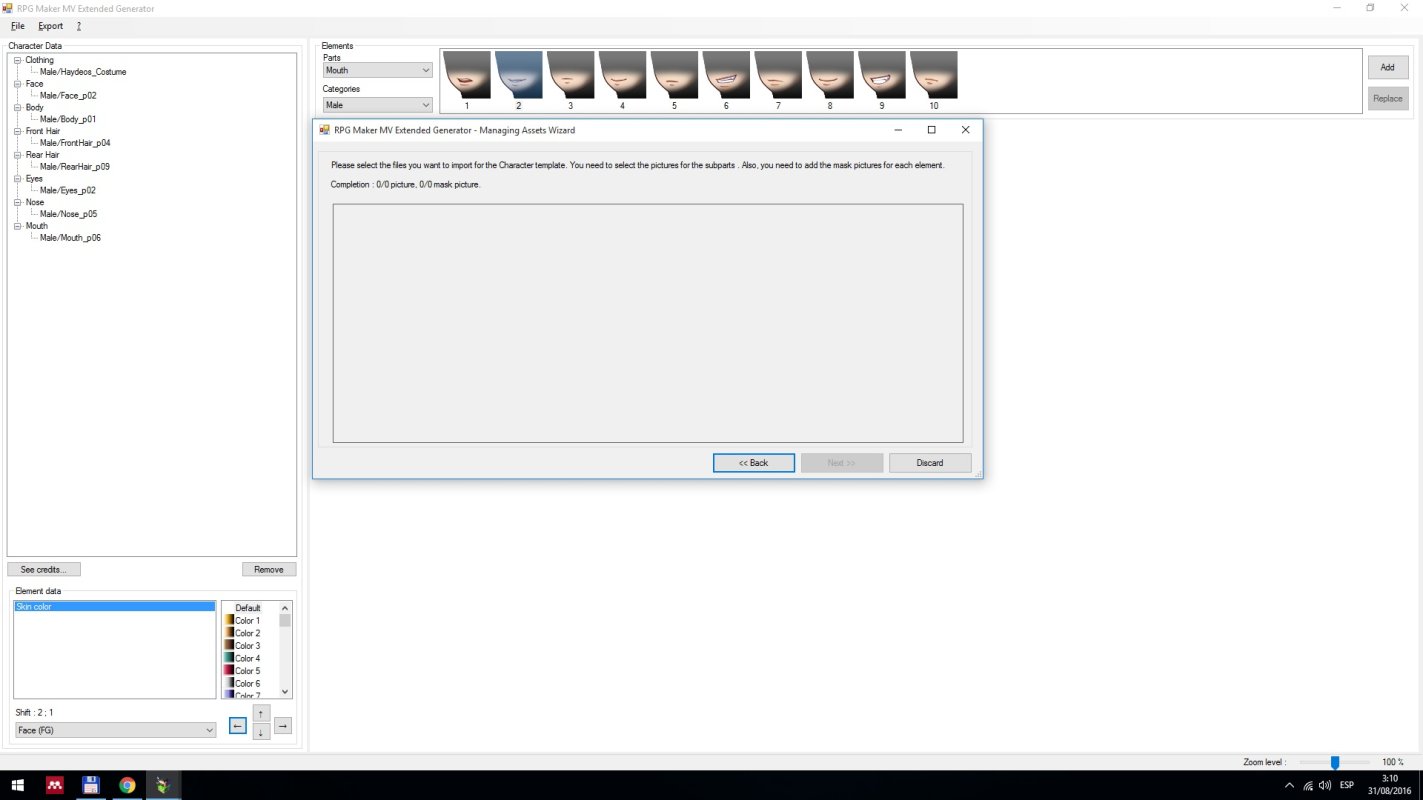The height and width of the screenshot is (800, 1423).
Task: Click the Replace button
Action: tap(1387, 98)
